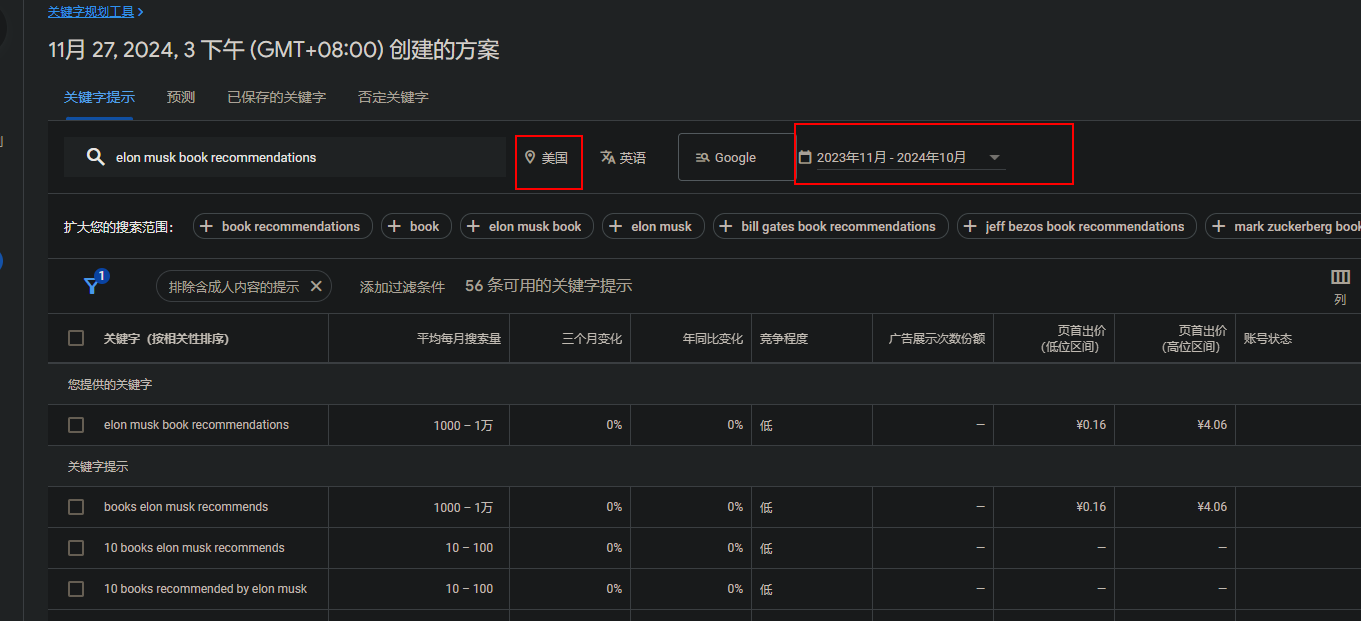Viewport: 1361px width, 621px height.
Task: Check the 'elon musk book recommendations' row checkbox
Action: tap(76, 425)
